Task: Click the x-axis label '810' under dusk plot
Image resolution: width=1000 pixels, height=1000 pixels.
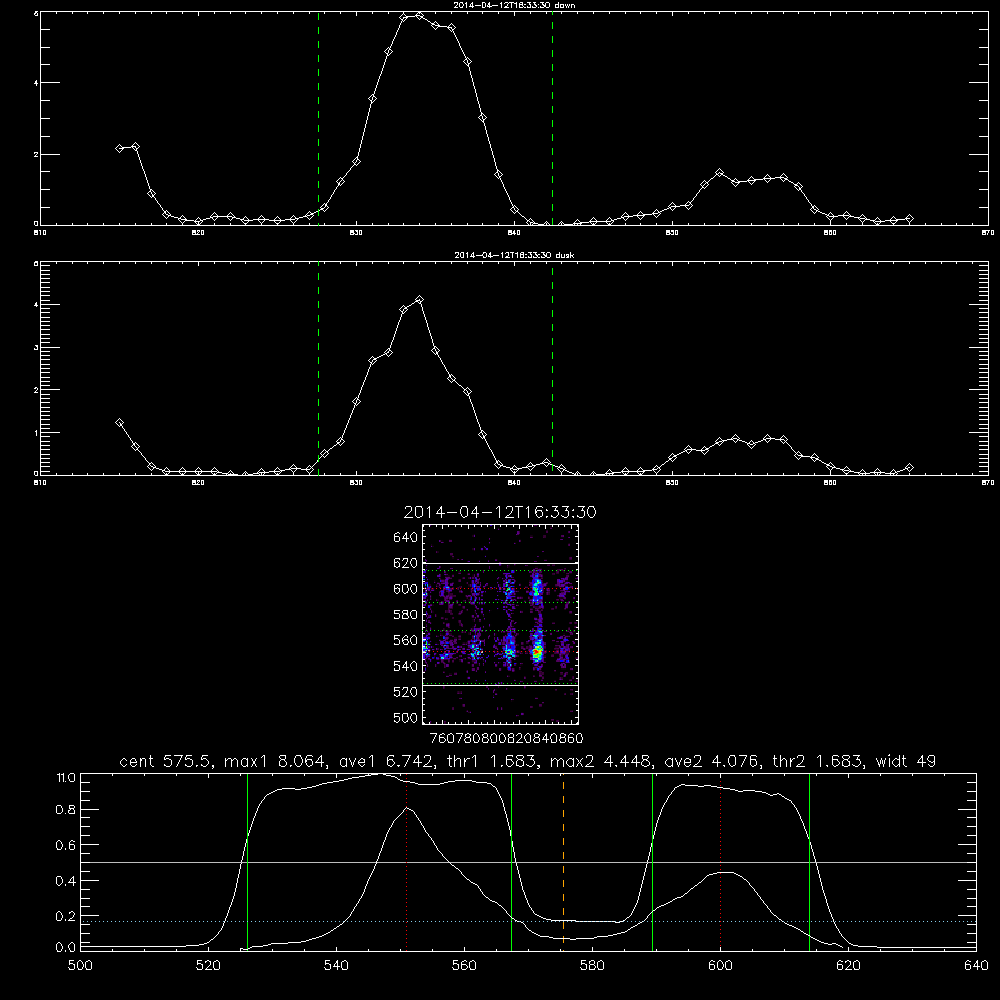Action: click(40, 483)
